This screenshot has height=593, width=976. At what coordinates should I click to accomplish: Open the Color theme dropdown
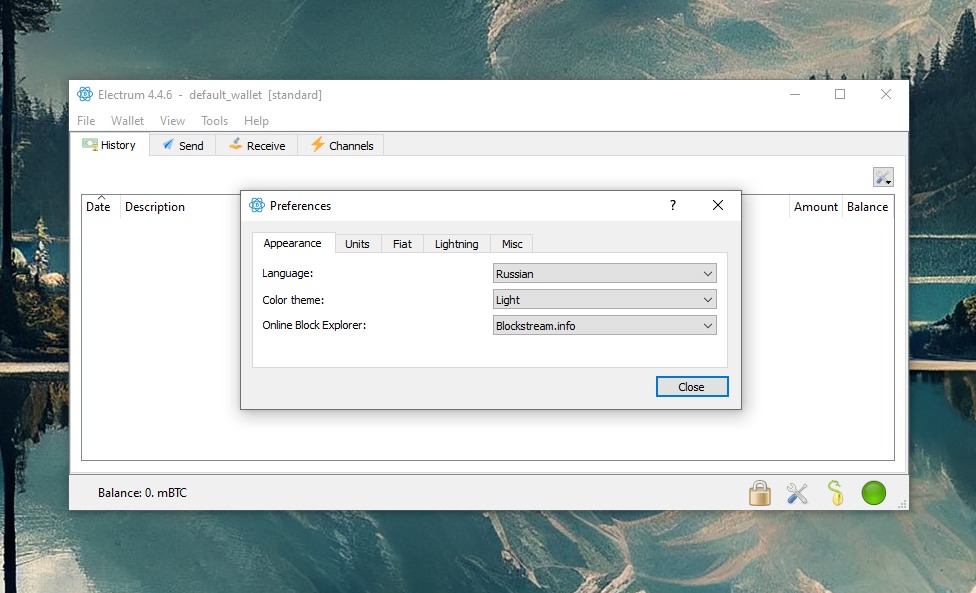click(x=605, y=300)
